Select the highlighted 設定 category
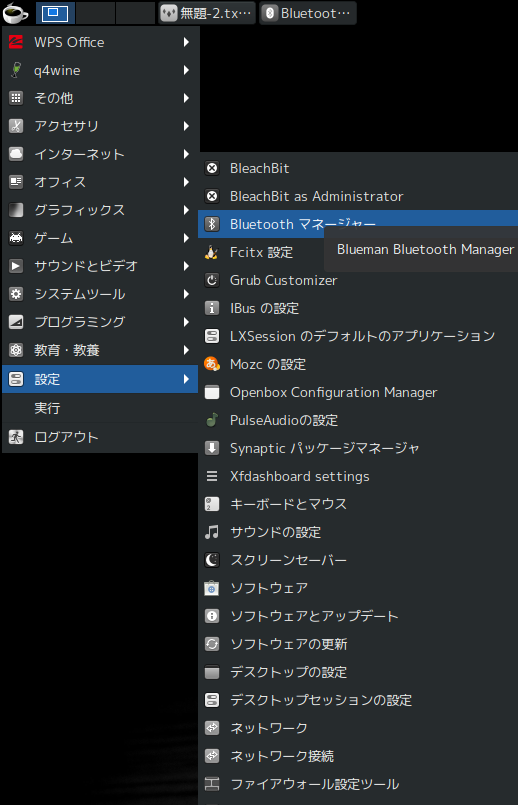 (x=100, y=379)
